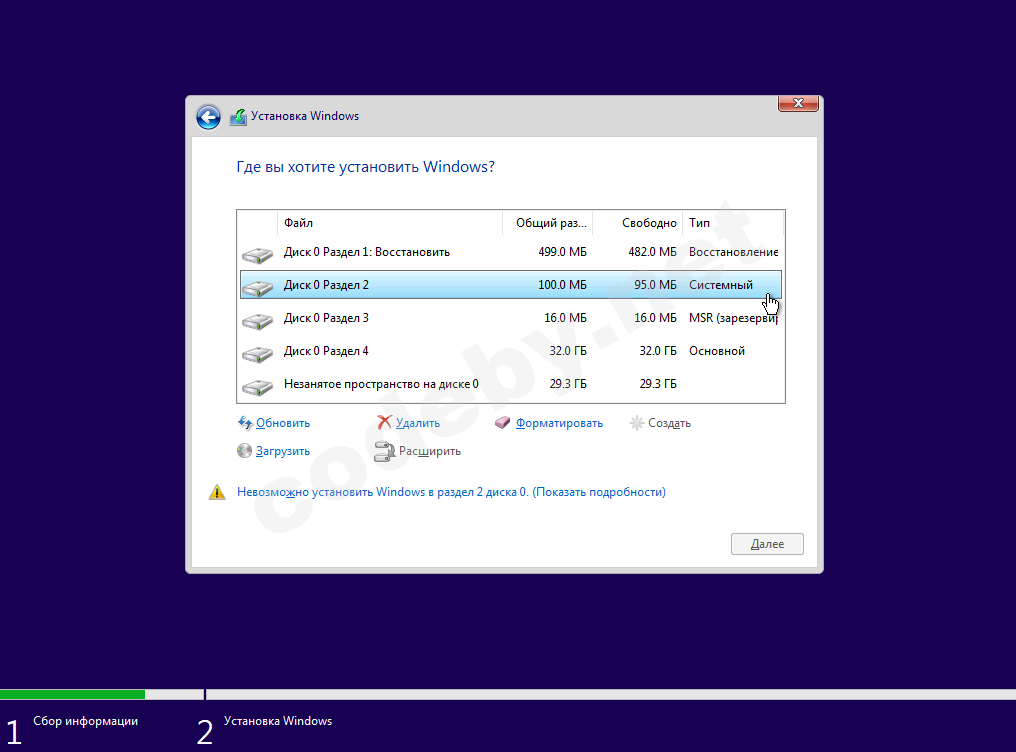Screen dimensions: 1016x752
Task: Sort by the Файл column header
Action: point(389,223)
